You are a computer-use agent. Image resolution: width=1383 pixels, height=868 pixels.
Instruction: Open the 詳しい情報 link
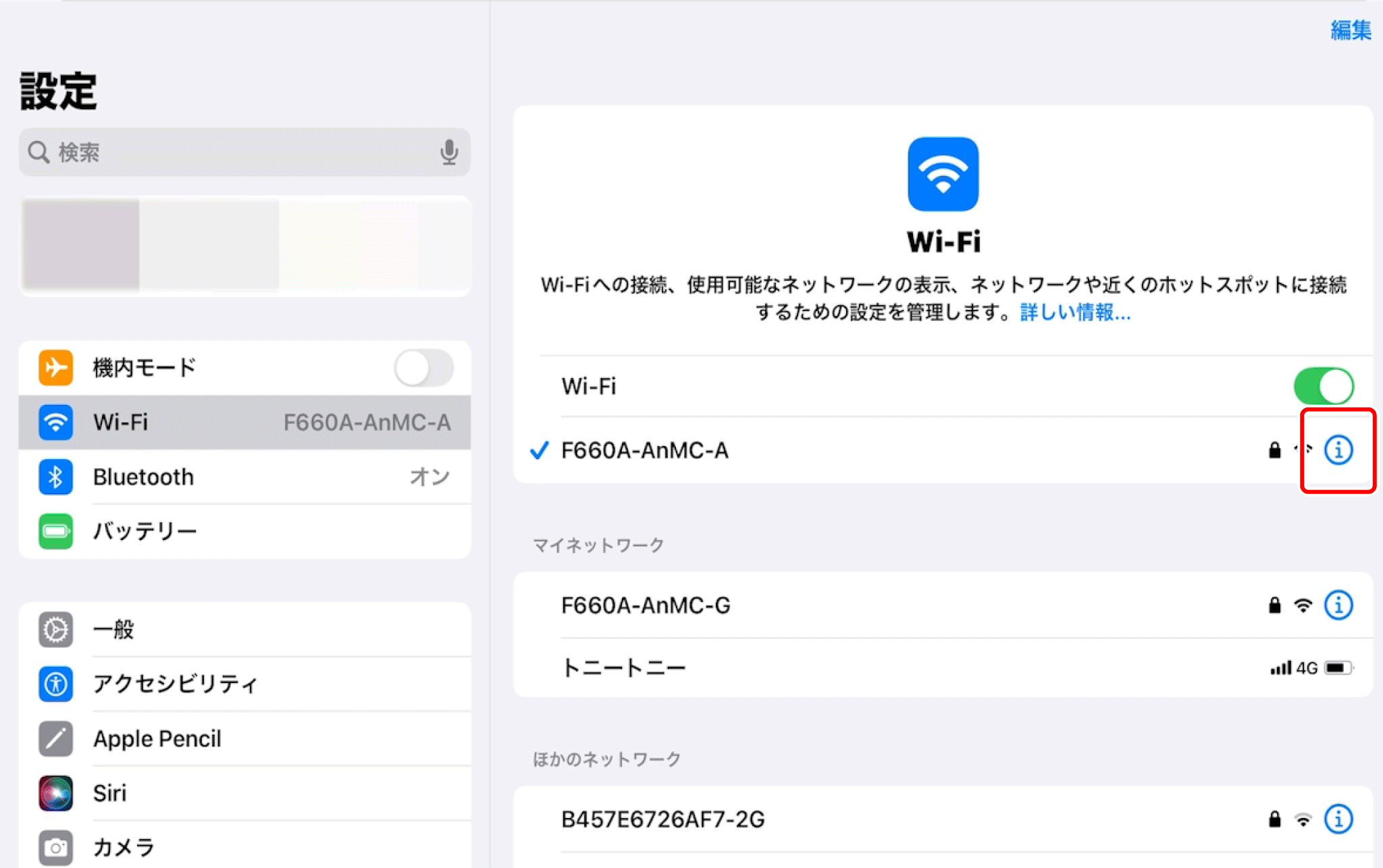tap(1075, 313)
